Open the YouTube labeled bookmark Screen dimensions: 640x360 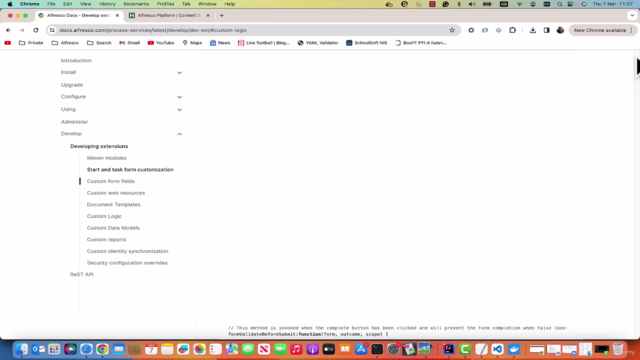click(161, 43)
